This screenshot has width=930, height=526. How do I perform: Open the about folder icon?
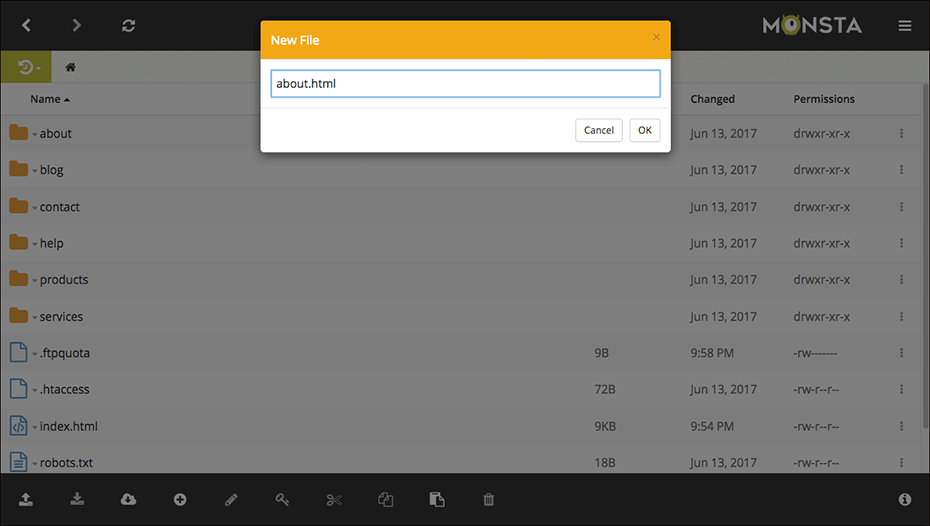18,133
